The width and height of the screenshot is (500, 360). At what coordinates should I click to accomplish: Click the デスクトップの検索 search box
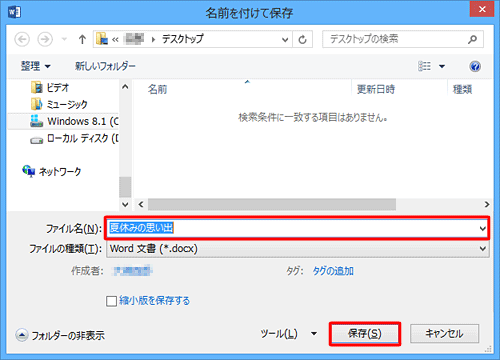(403, 39)
